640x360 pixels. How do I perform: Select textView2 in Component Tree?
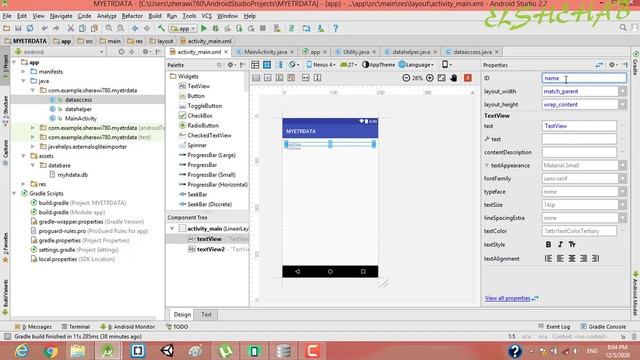tap(210, 249)
